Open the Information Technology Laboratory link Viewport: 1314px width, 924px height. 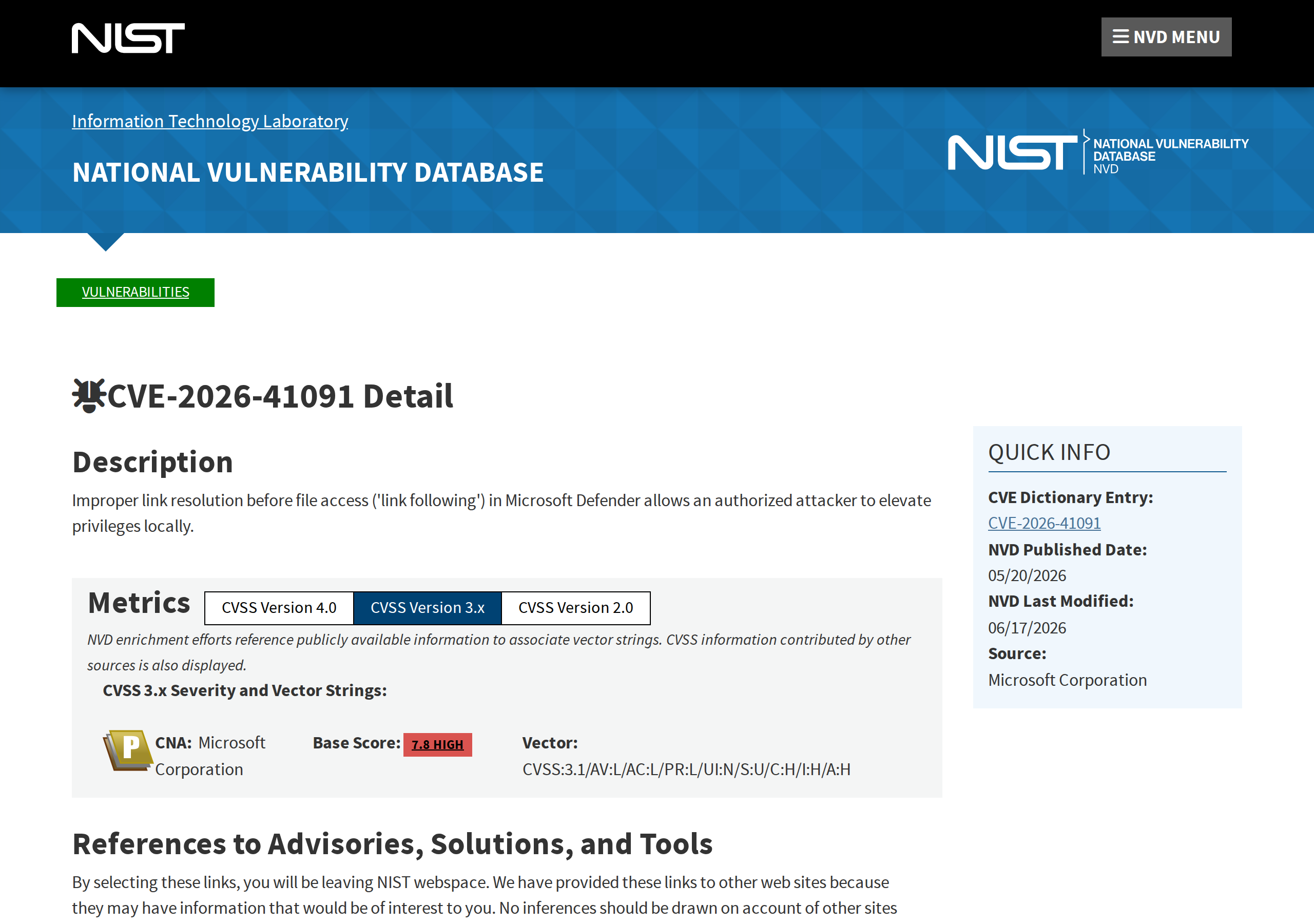click(x=210, y=121)
